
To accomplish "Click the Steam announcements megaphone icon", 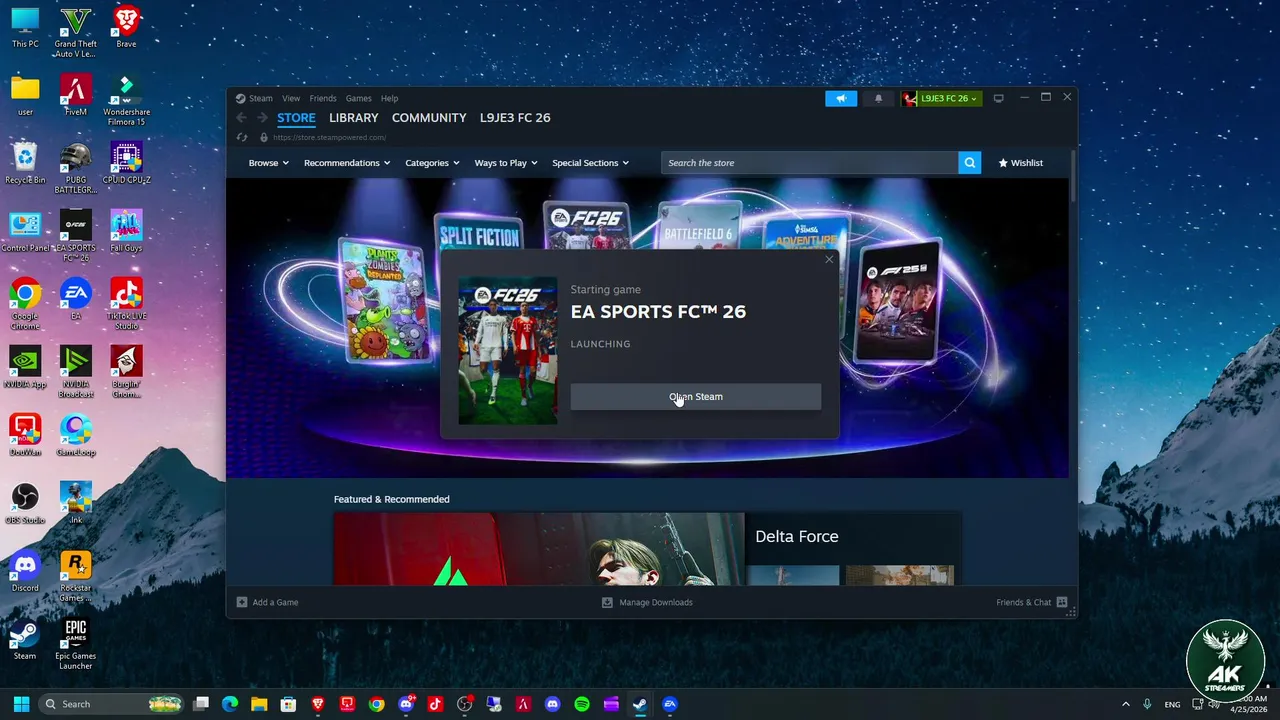I will coord(841,98).
